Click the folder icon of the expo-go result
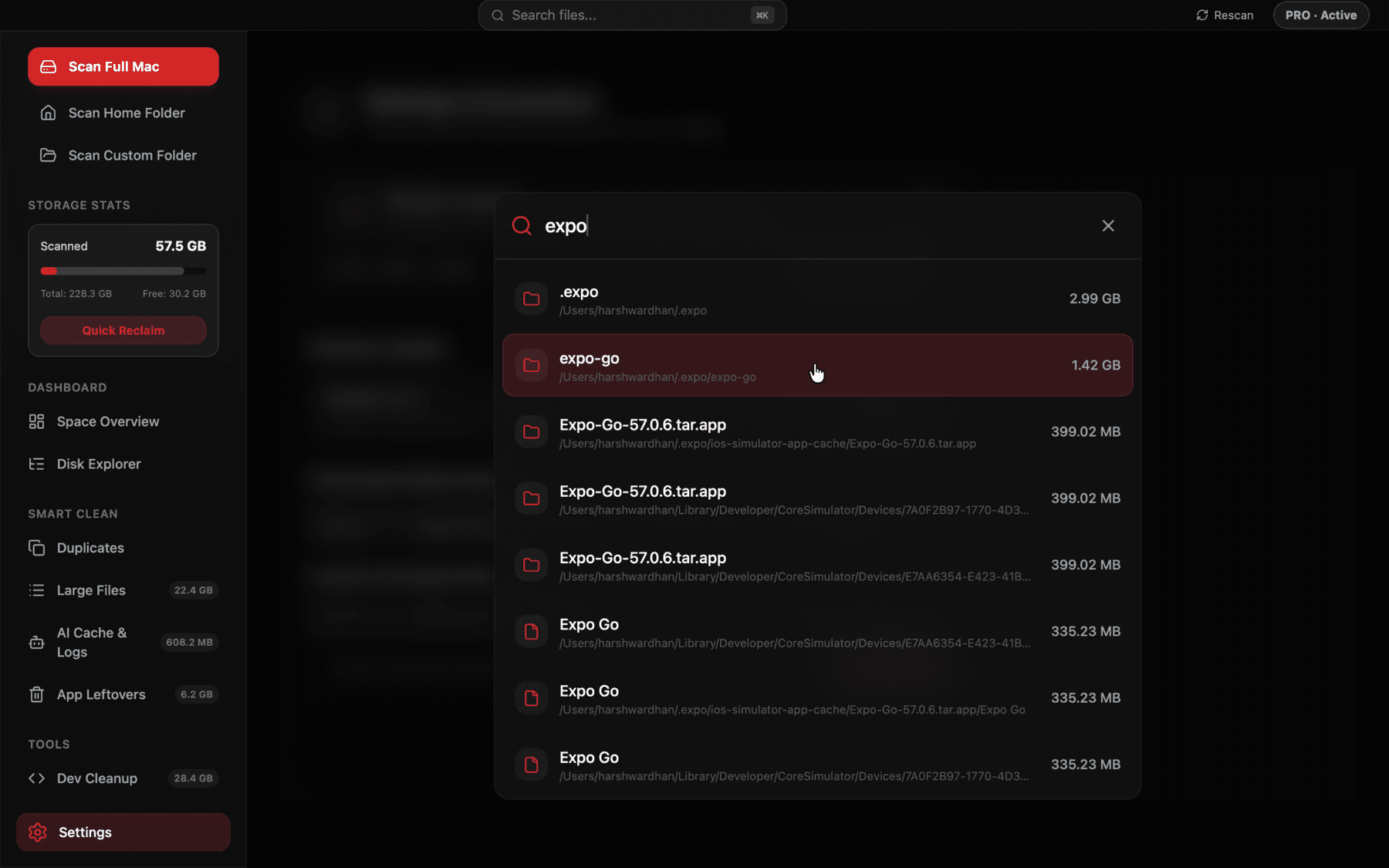The height and width of the screenshot is (868, 1389). tap(531, 365)
